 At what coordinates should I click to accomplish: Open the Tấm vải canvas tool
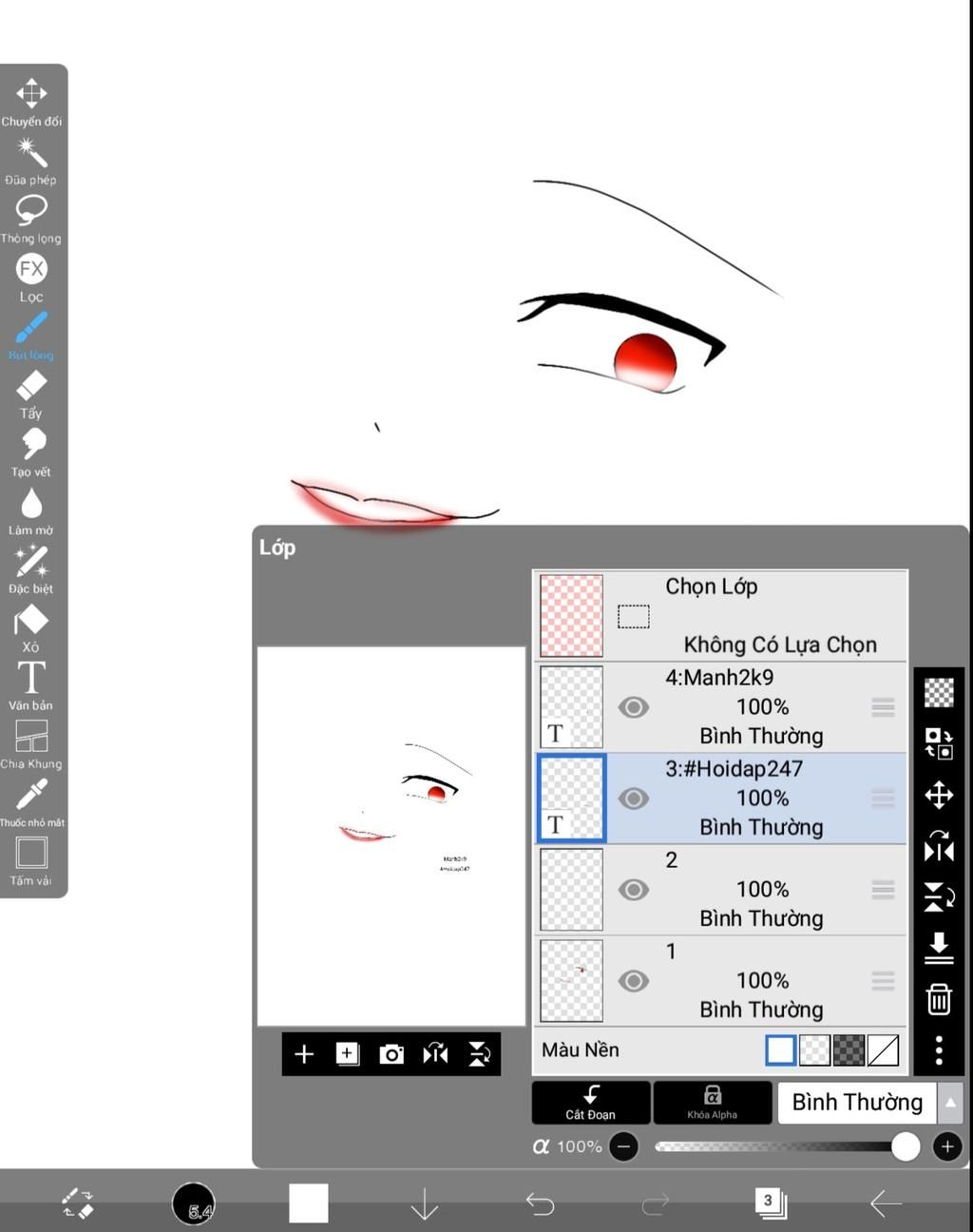31,861
